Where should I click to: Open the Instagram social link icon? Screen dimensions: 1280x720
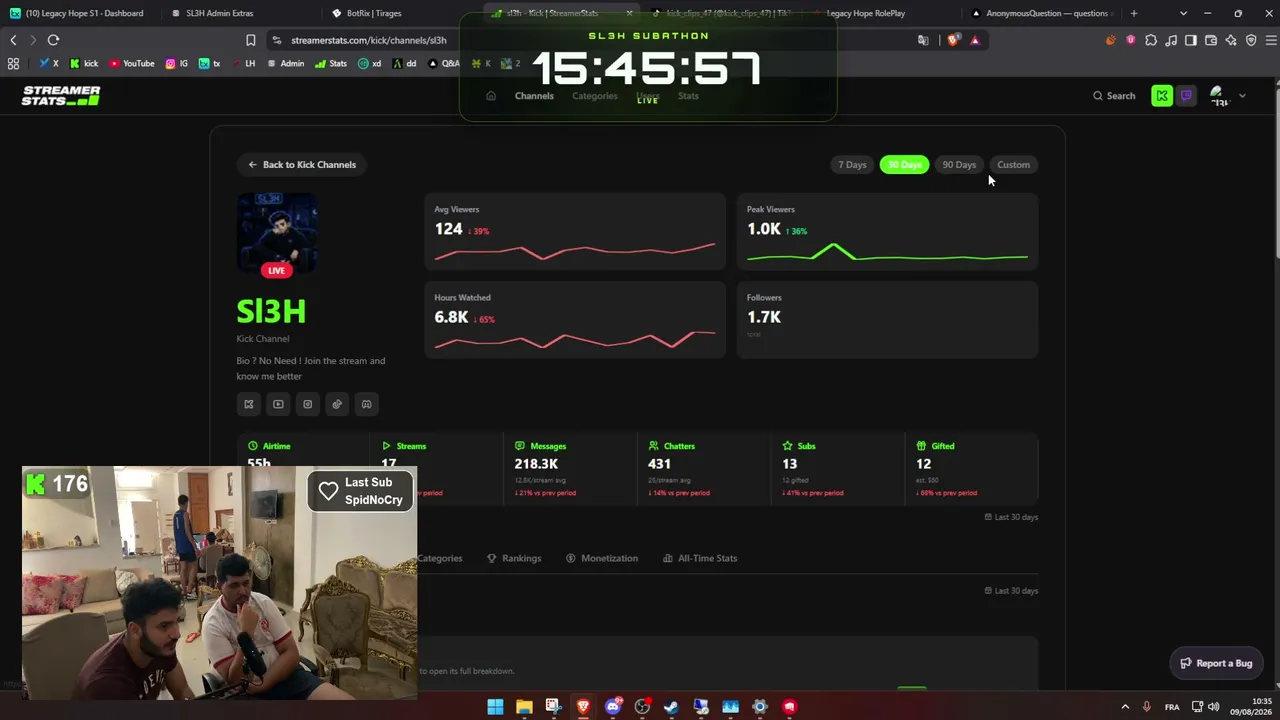[308, 404]
